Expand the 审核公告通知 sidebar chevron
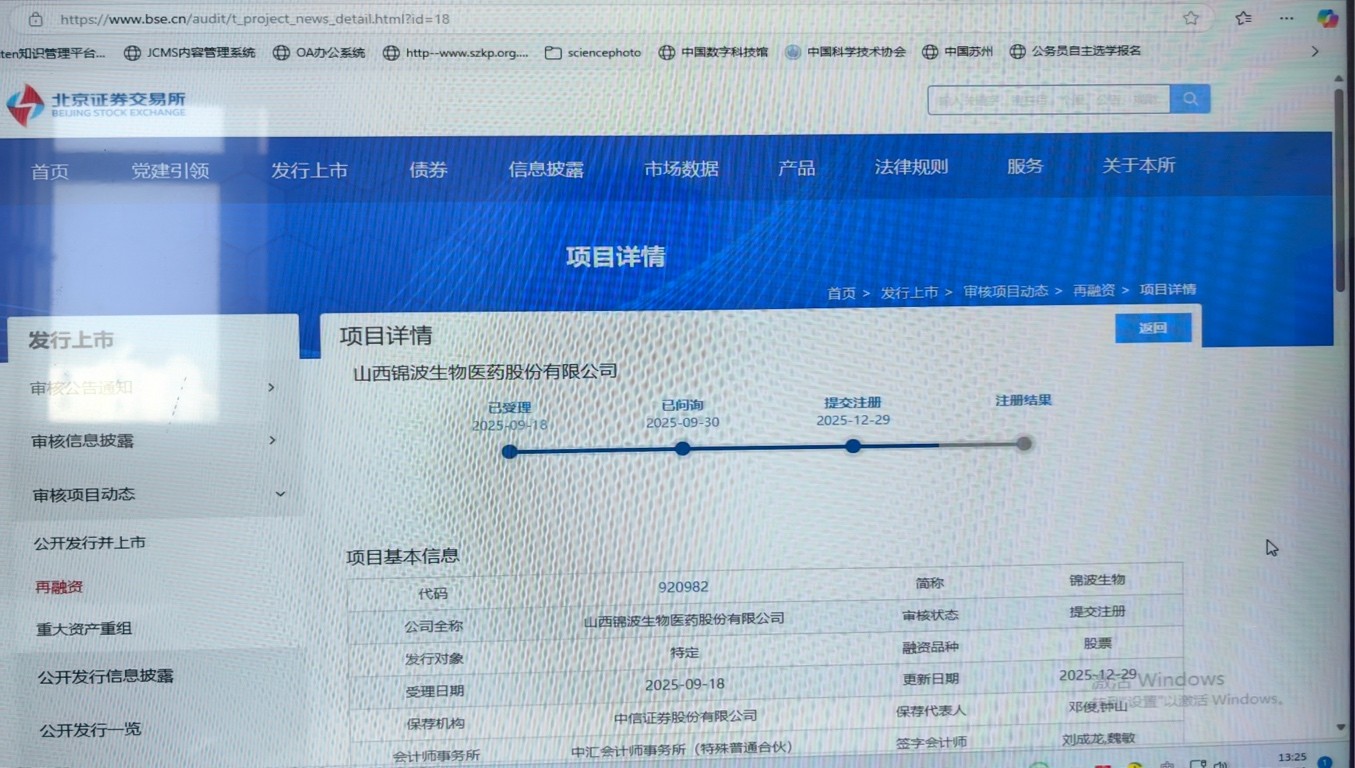The width and height of the screenshot is (1355, 768). (x=271, y=387)
